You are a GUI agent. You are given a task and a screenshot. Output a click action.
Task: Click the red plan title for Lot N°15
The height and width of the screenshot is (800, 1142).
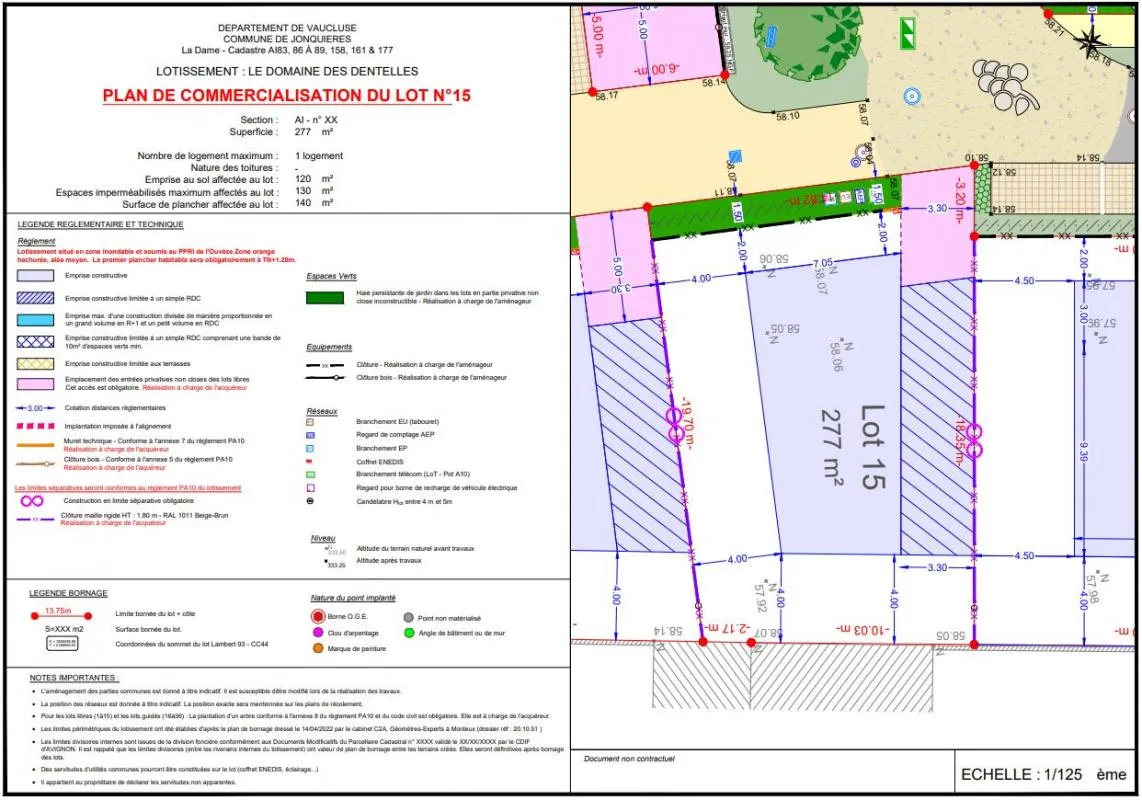(x=286, y=96)
